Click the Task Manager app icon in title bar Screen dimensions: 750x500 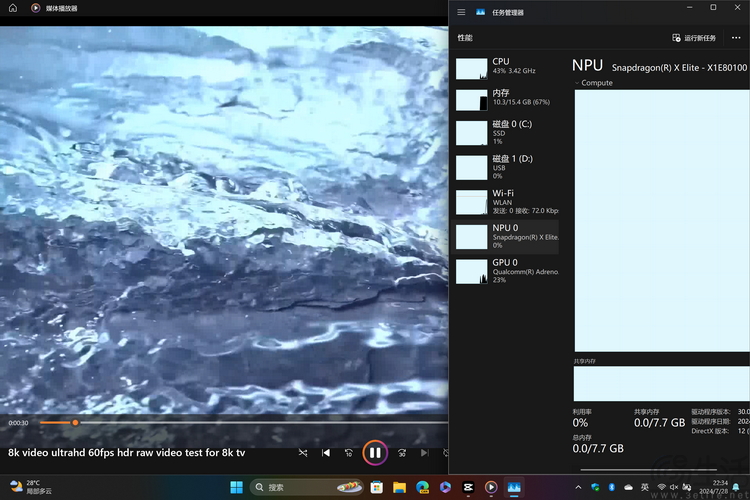pos(480,12)
